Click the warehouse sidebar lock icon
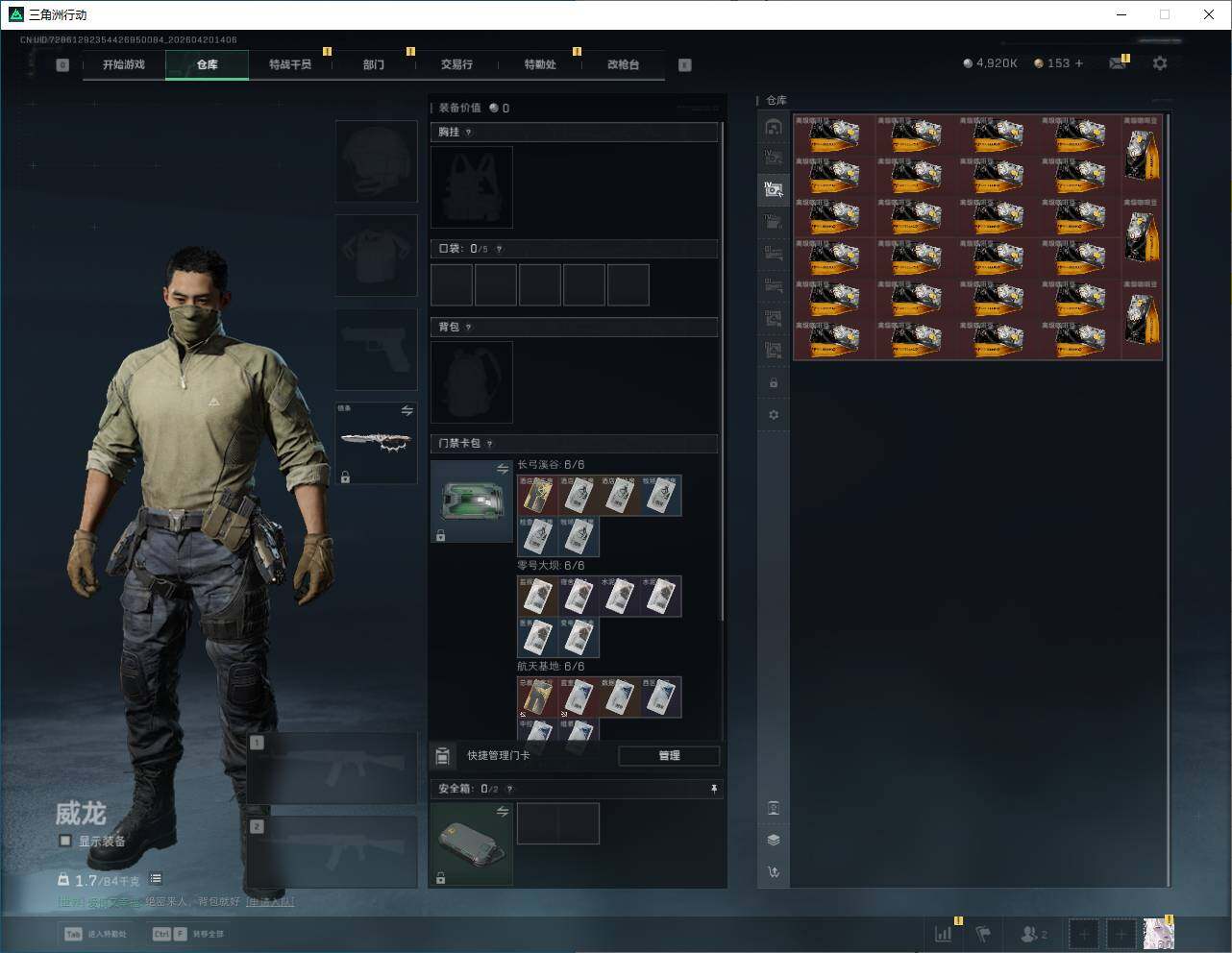Image resolution: width=1232 pixels, height=953 pixels. point(774,383)
